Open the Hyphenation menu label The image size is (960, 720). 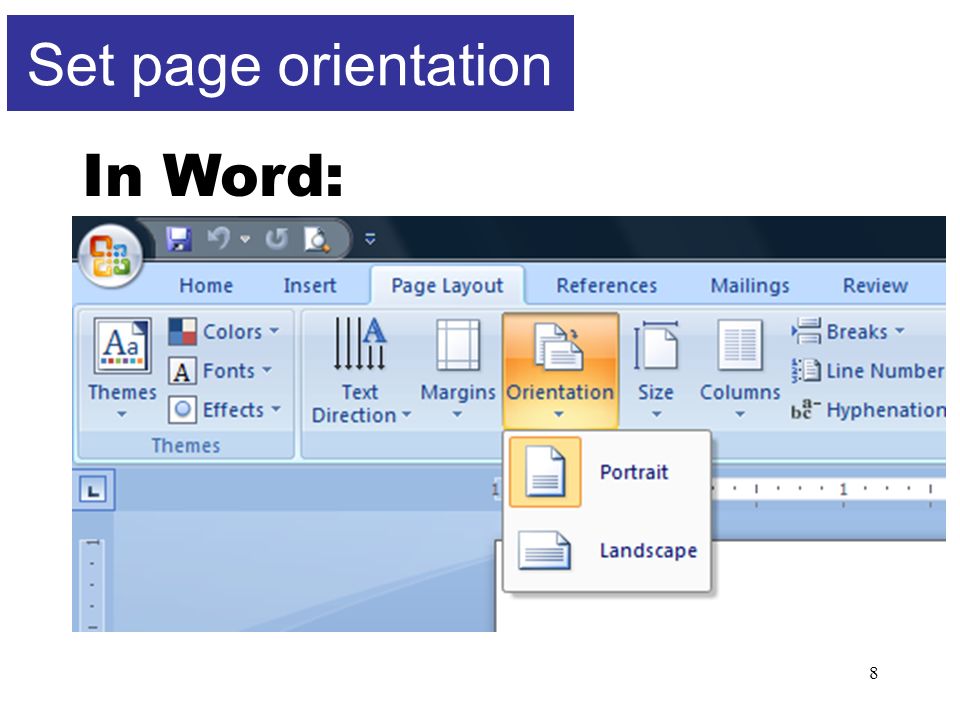tap(886, 410)
